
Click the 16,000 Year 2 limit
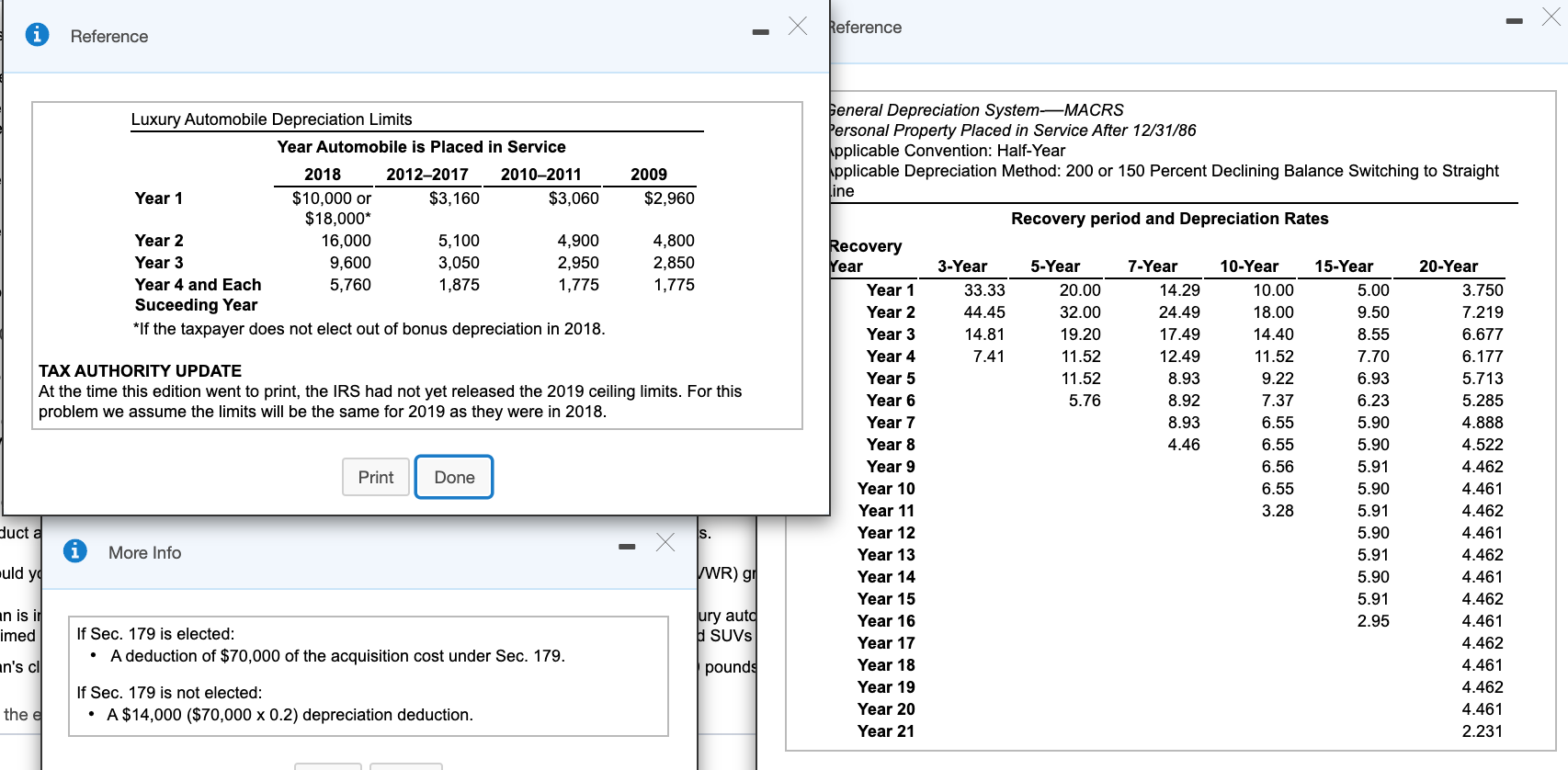(x=347, y=241)
